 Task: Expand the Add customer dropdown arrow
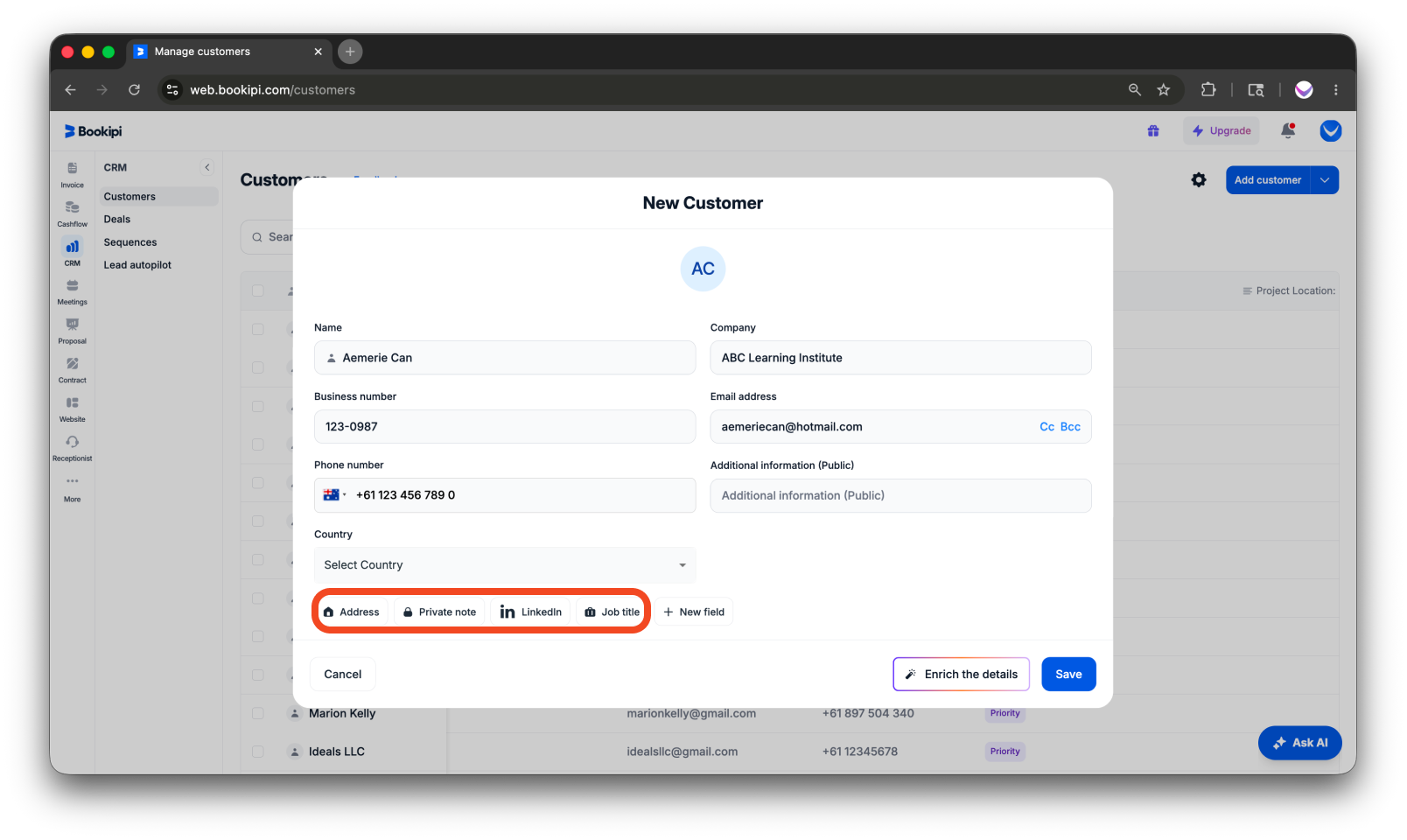[x=1325, y=180]
